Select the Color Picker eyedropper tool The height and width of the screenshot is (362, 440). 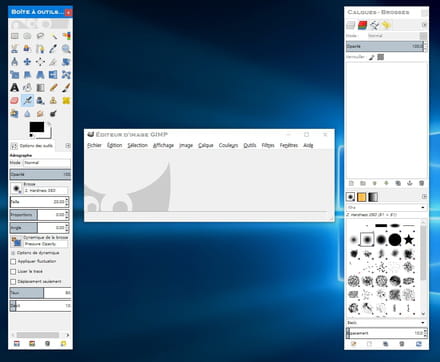[x=53, y=49]
